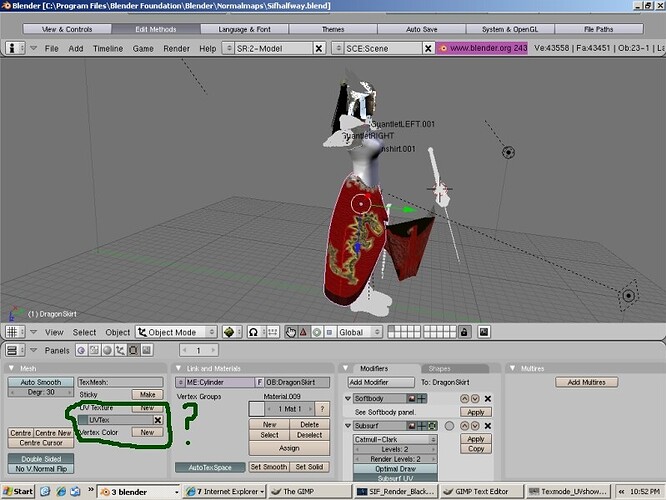Image resolution: width=666 pixels, height=500 pixels.
Task: Toggle Softbody render enable icon
Action: (412, 398)
